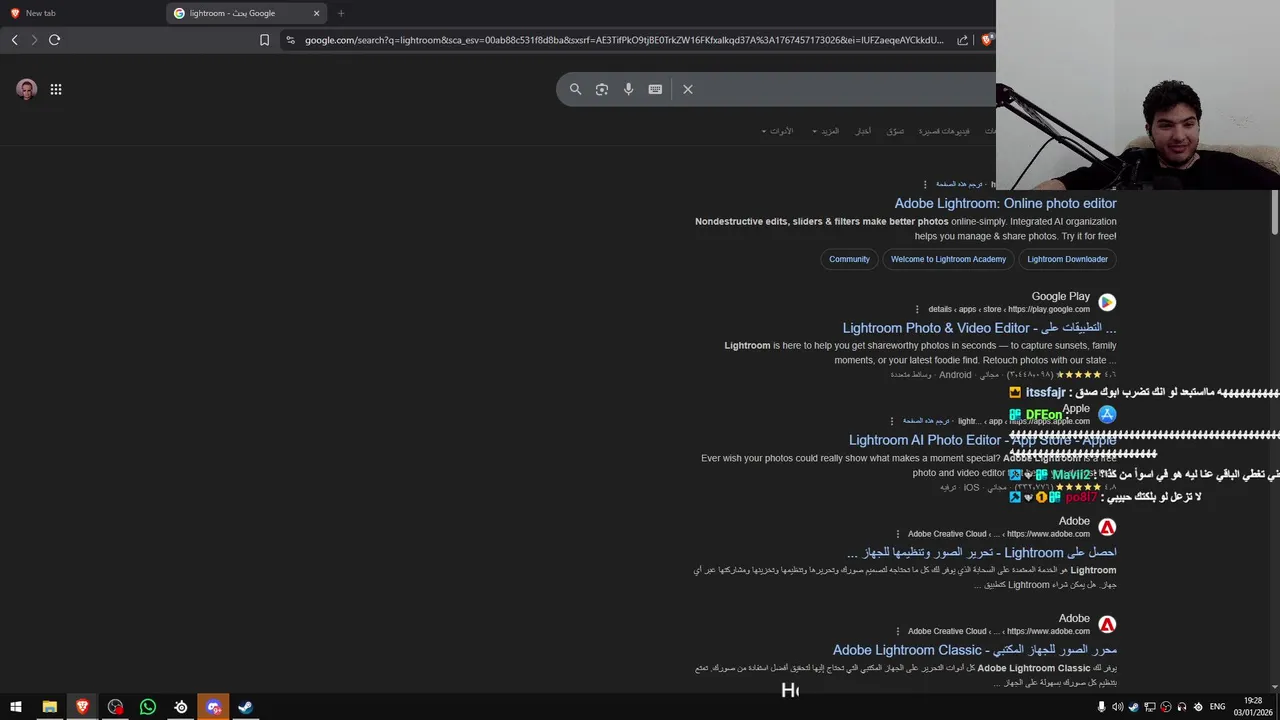Open more options dots for the Lightroom Classic result
The image size is (1280, 720).
898,631
